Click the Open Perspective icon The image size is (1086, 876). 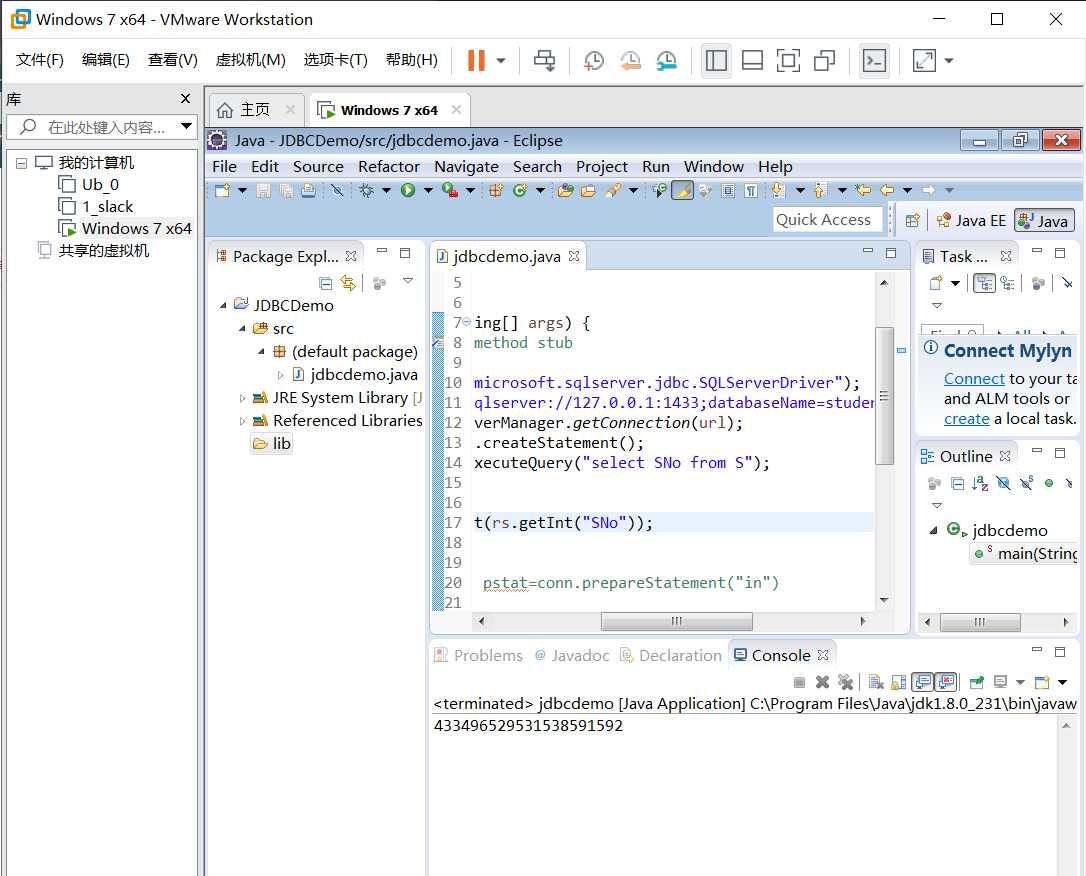913,221
